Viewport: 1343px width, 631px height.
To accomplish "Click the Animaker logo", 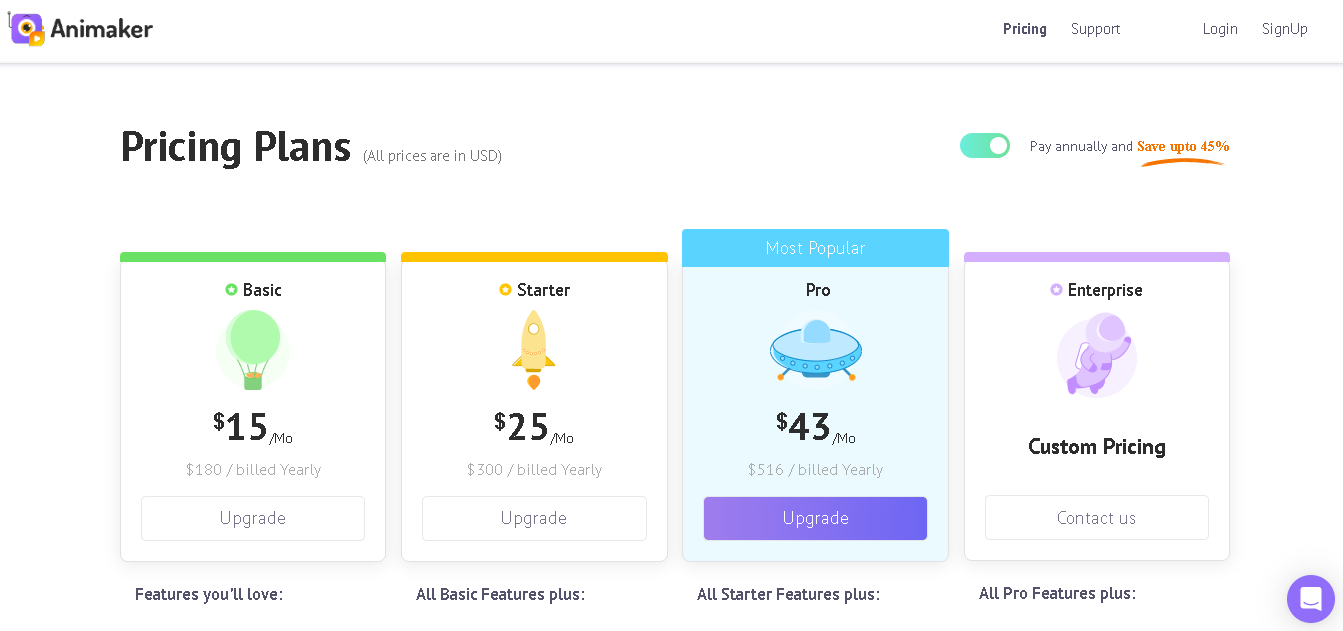I will 80,29.
